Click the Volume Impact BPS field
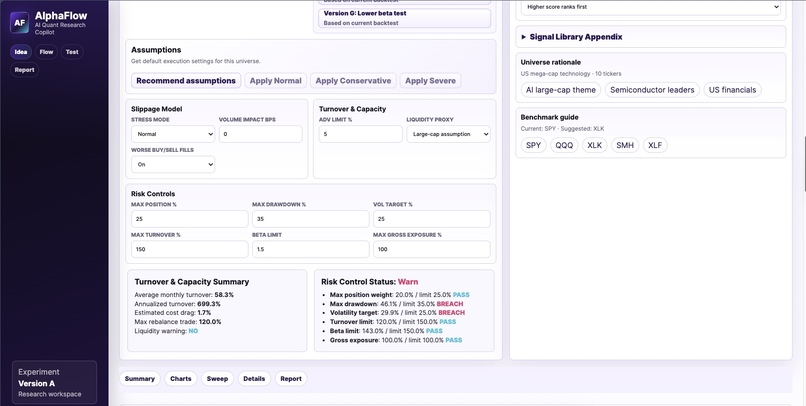The image size is (806, 406). pyautogui.click(x=261, y=134)
